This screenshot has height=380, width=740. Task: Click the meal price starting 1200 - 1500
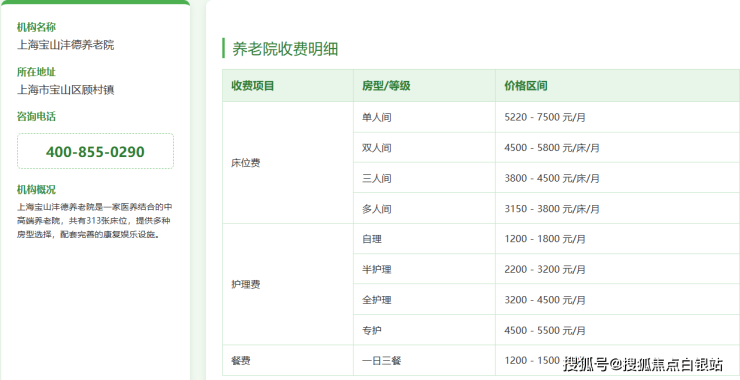point(532,361)
